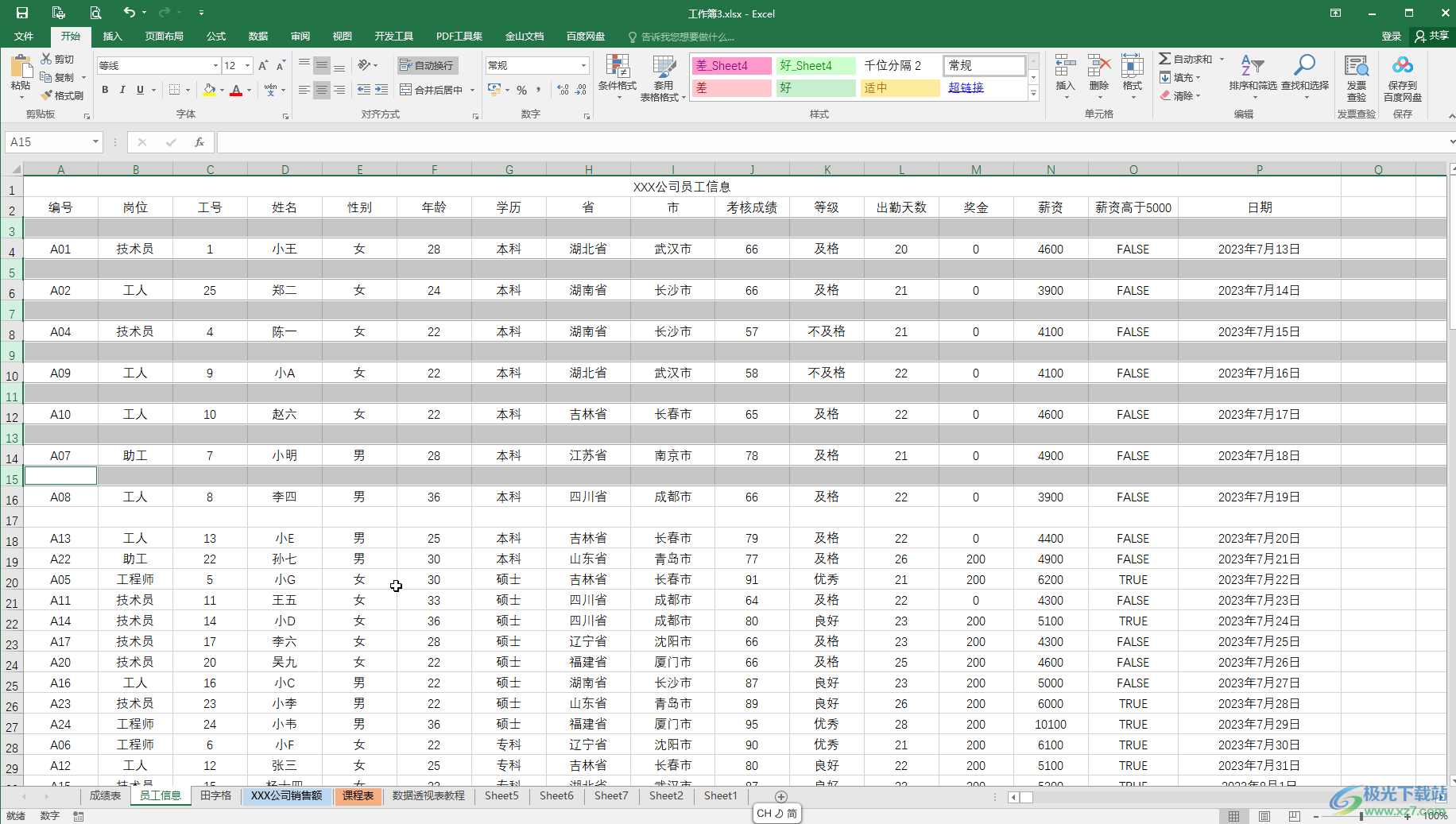Open the font name dropdown
Image resolution: width=1456 pixels, height=824 pixels.
(x=215, y=65)
